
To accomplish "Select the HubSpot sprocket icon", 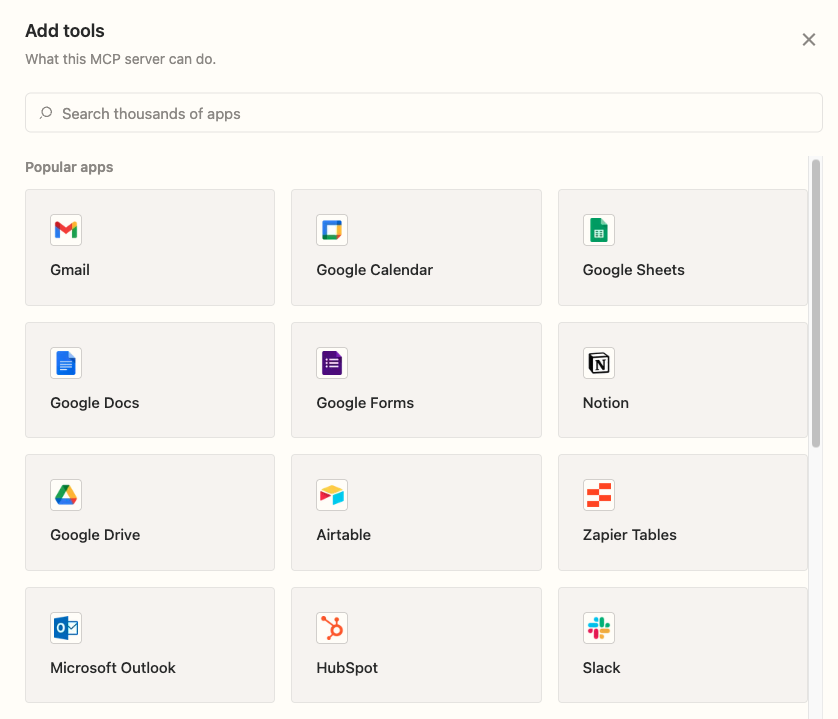I will pos(332,628).
